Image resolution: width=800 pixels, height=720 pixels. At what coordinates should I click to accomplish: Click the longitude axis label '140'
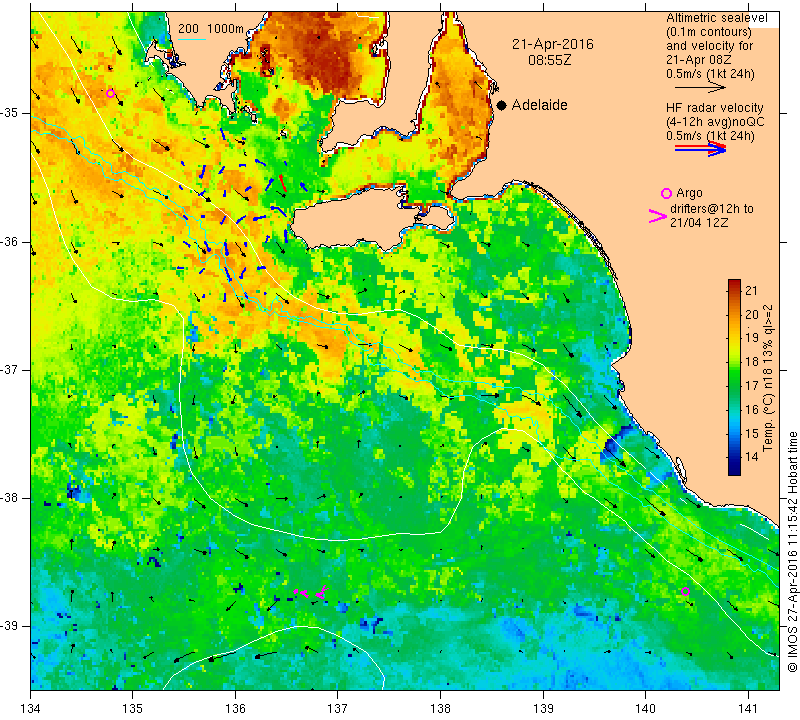point(645,709)
